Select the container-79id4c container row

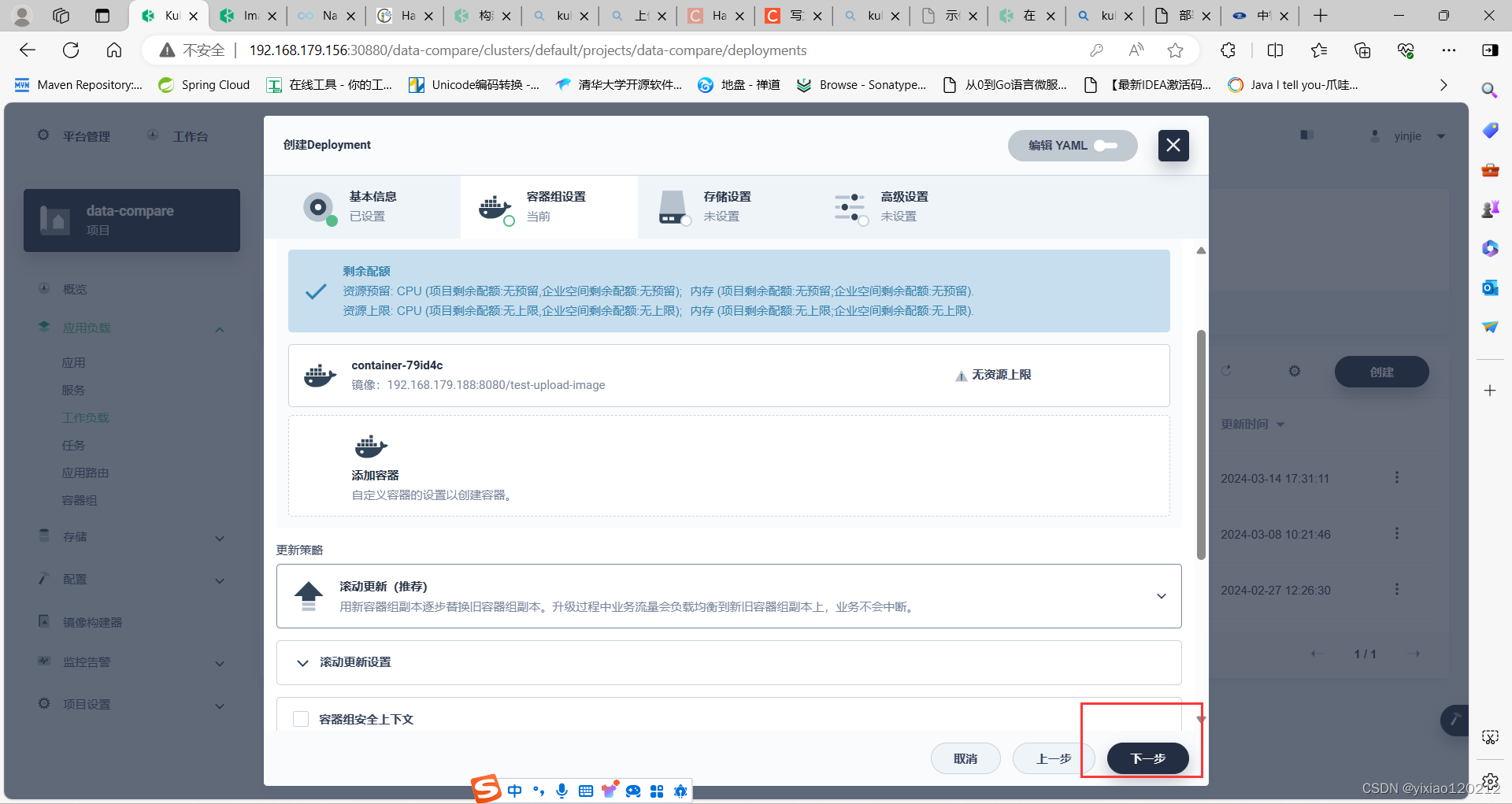(728, 376)
